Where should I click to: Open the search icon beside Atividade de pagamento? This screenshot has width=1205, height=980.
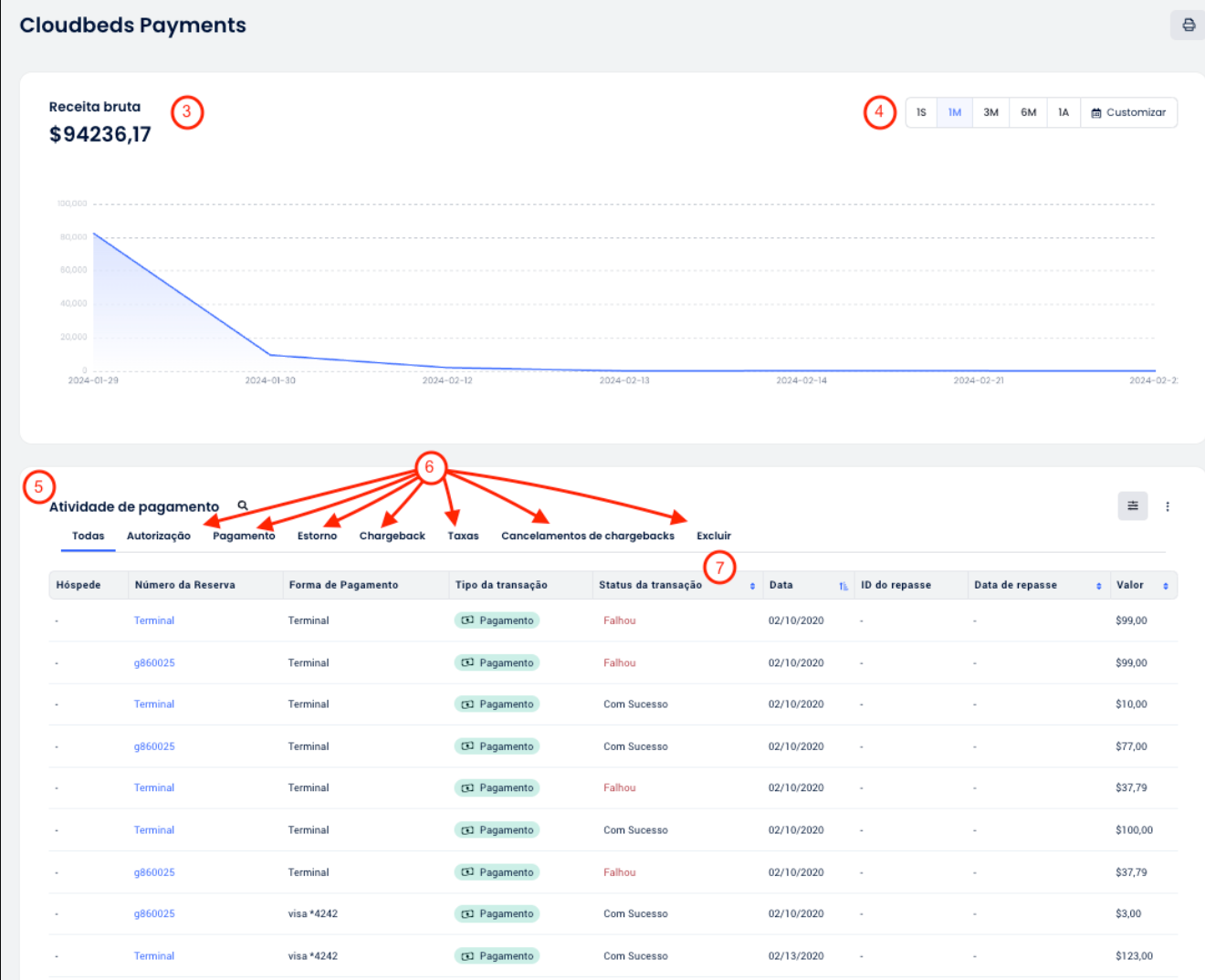(x=243, y=506)
